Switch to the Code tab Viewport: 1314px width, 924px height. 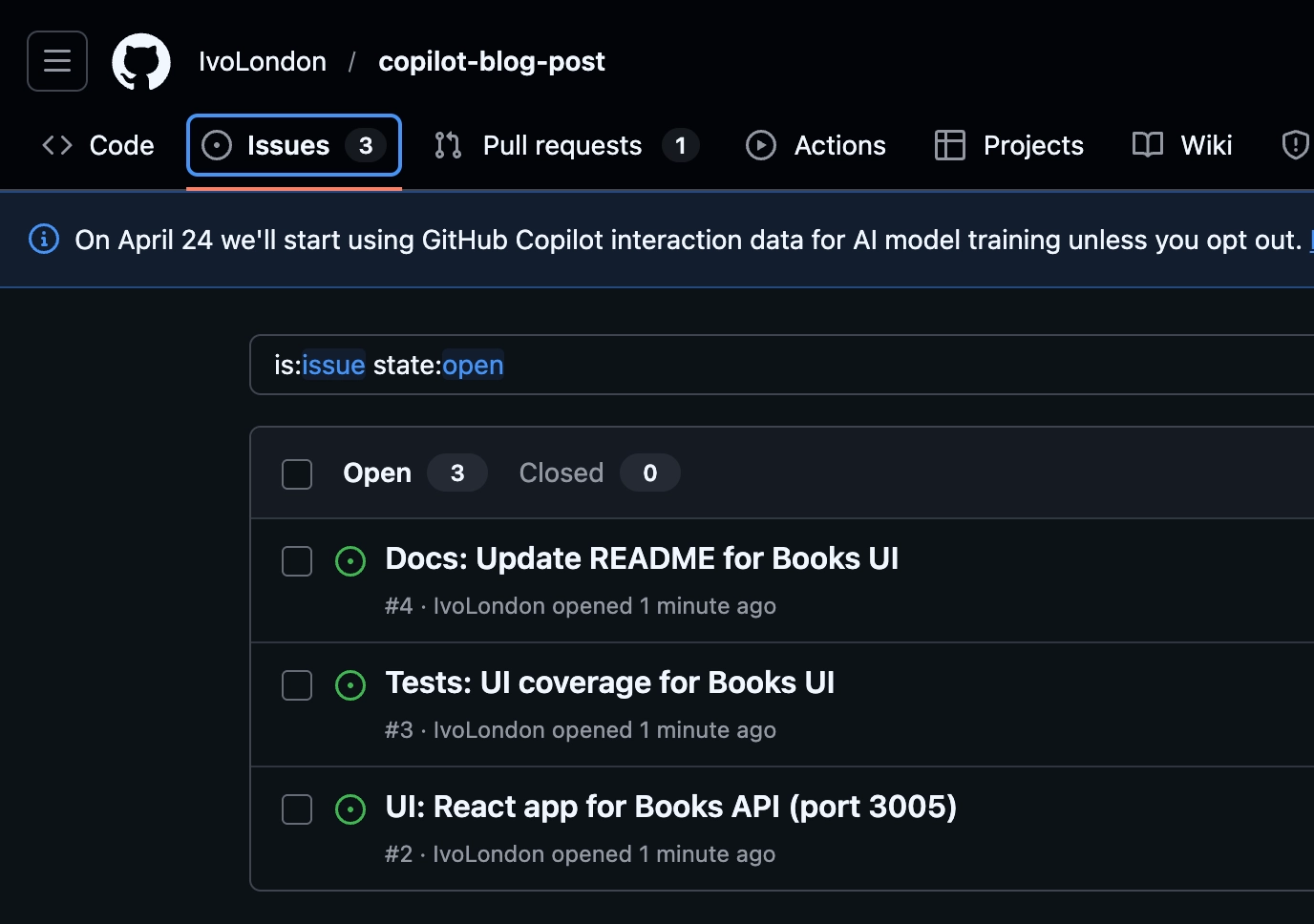pos(97,145)
